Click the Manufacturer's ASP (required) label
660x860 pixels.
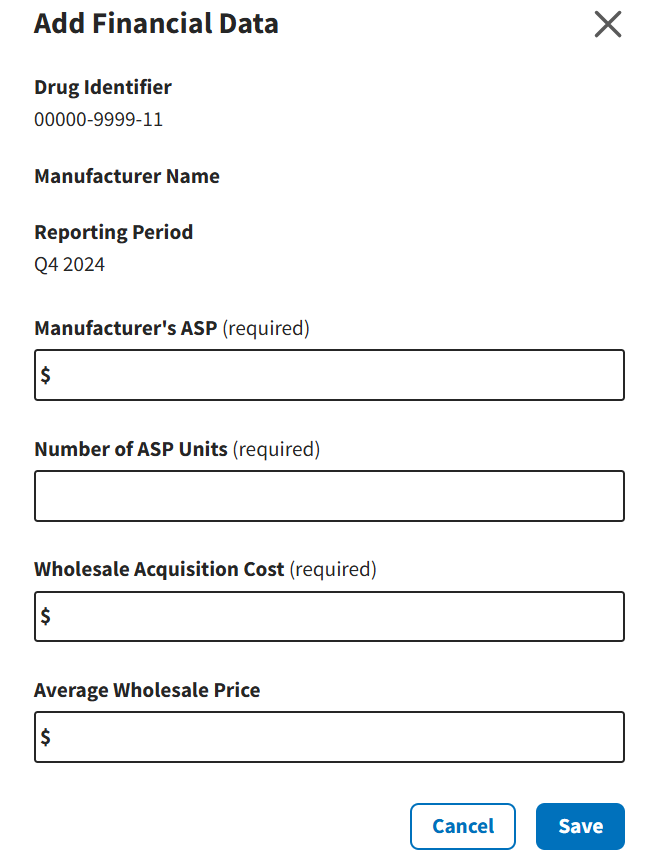(x=172, y=328)
